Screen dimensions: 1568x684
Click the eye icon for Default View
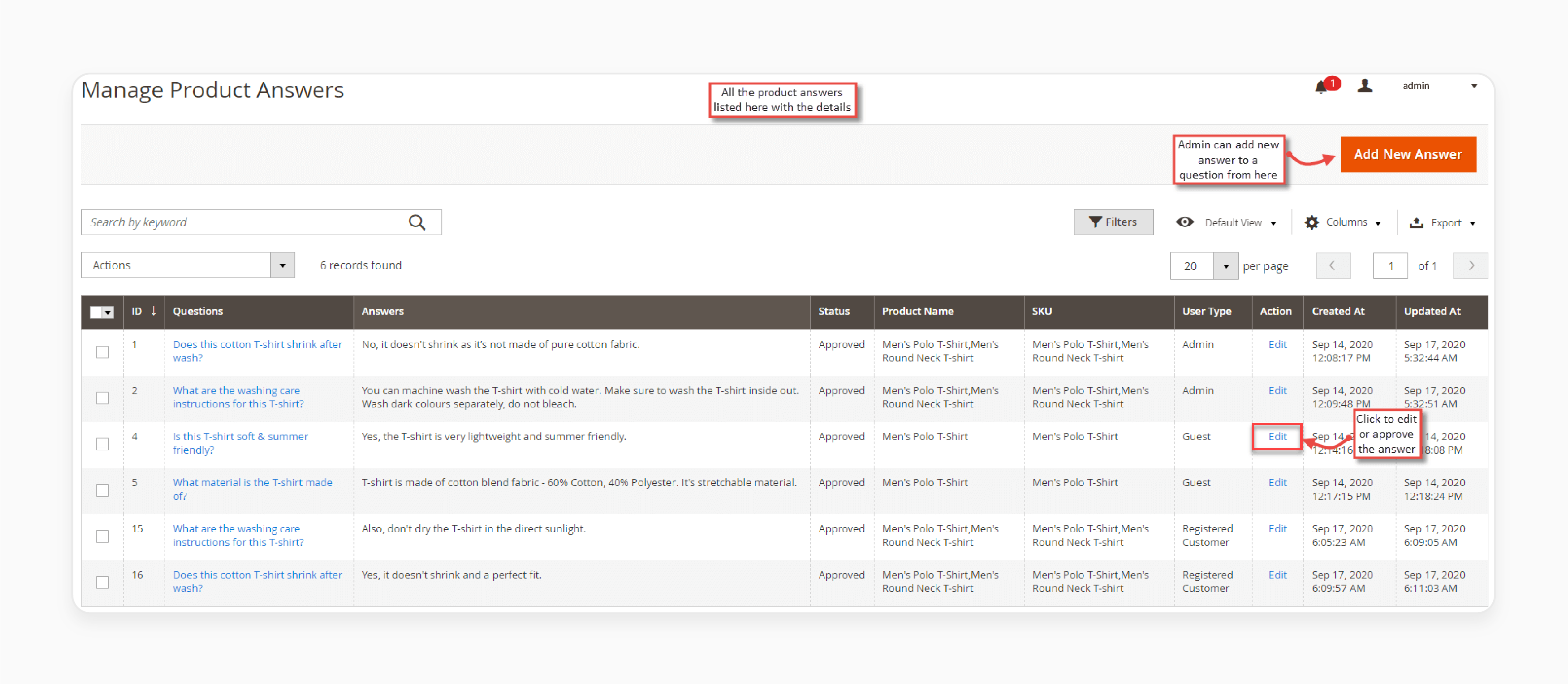coord(1184,222)
